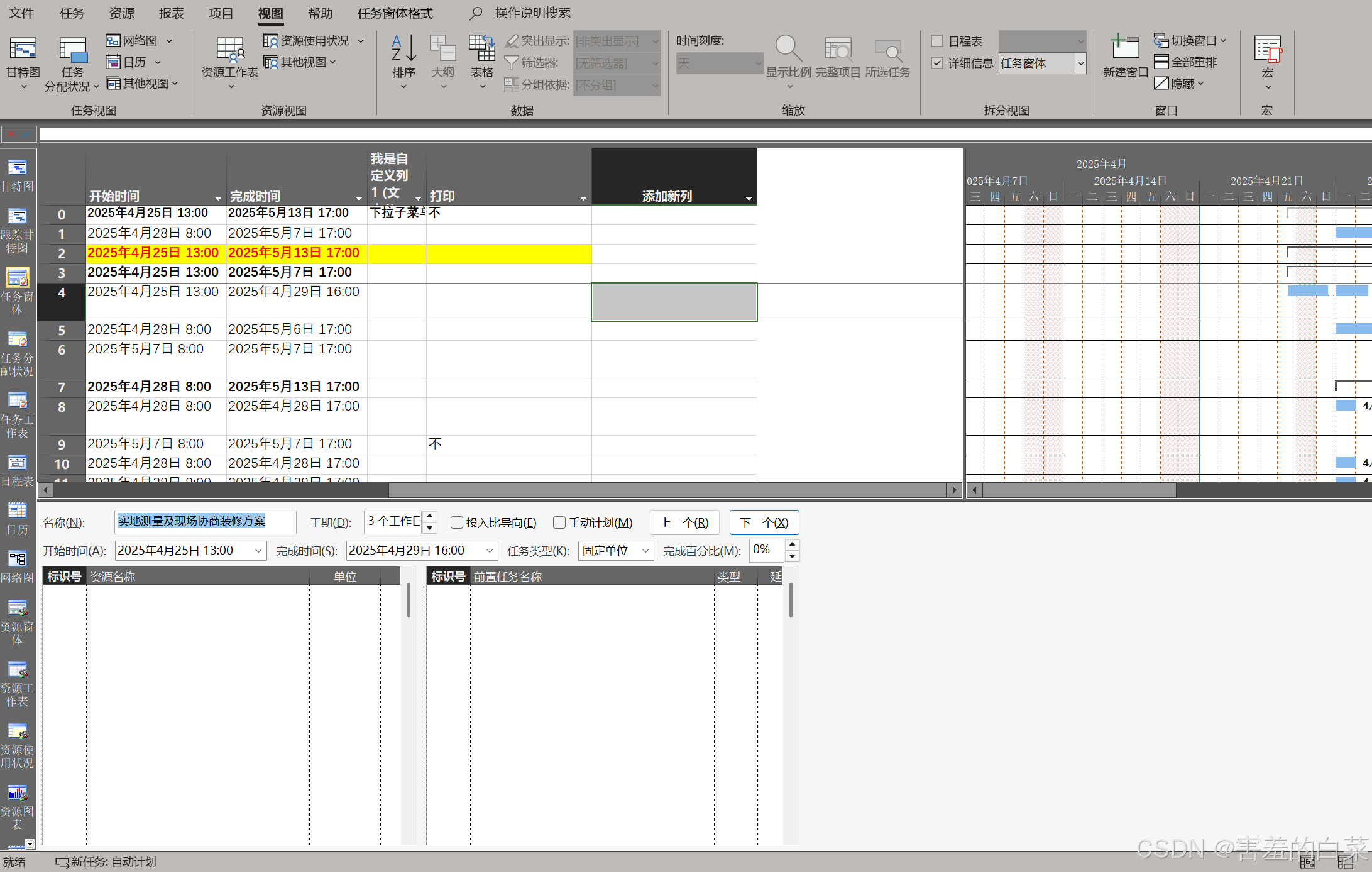1372x872 pixels.
Task: Click the 资源工作表 ribbon icon
Action: (x=229, y=50)
